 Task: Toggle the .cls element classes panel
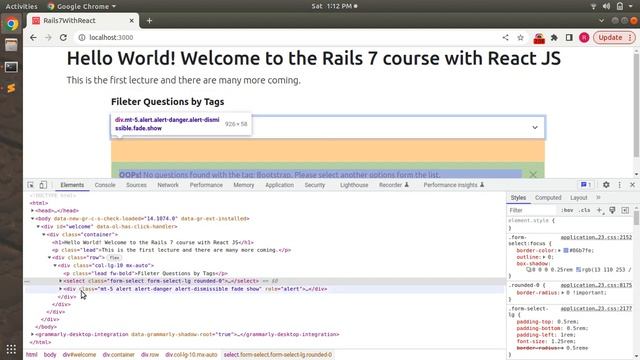coord(585,210)
